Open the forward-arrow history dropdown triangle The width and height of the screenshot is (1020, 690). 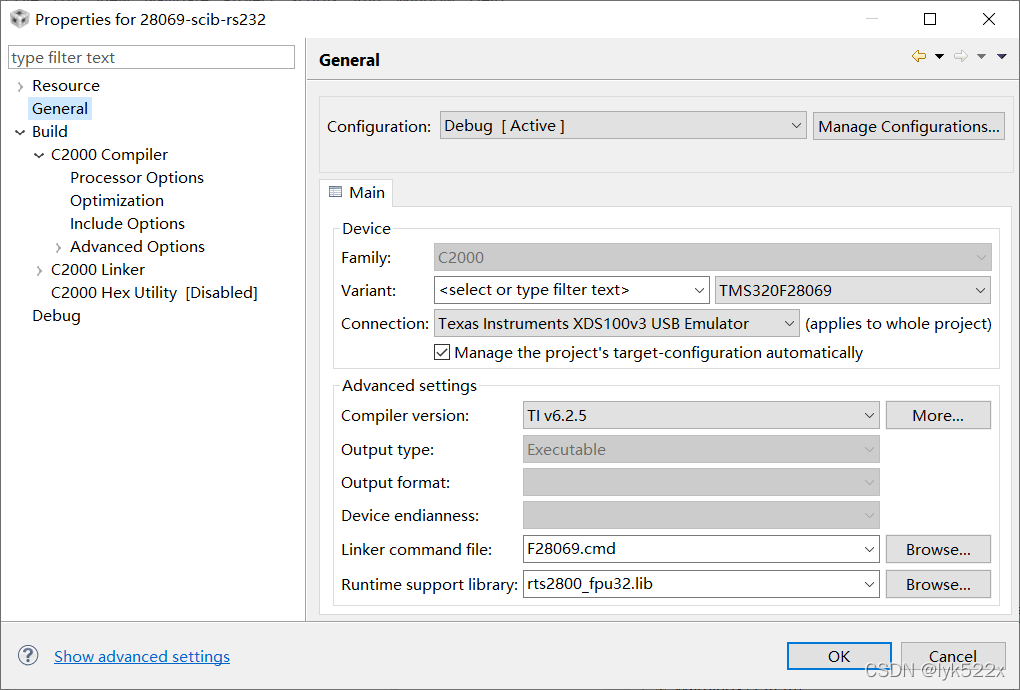click(x=981, y=56)
